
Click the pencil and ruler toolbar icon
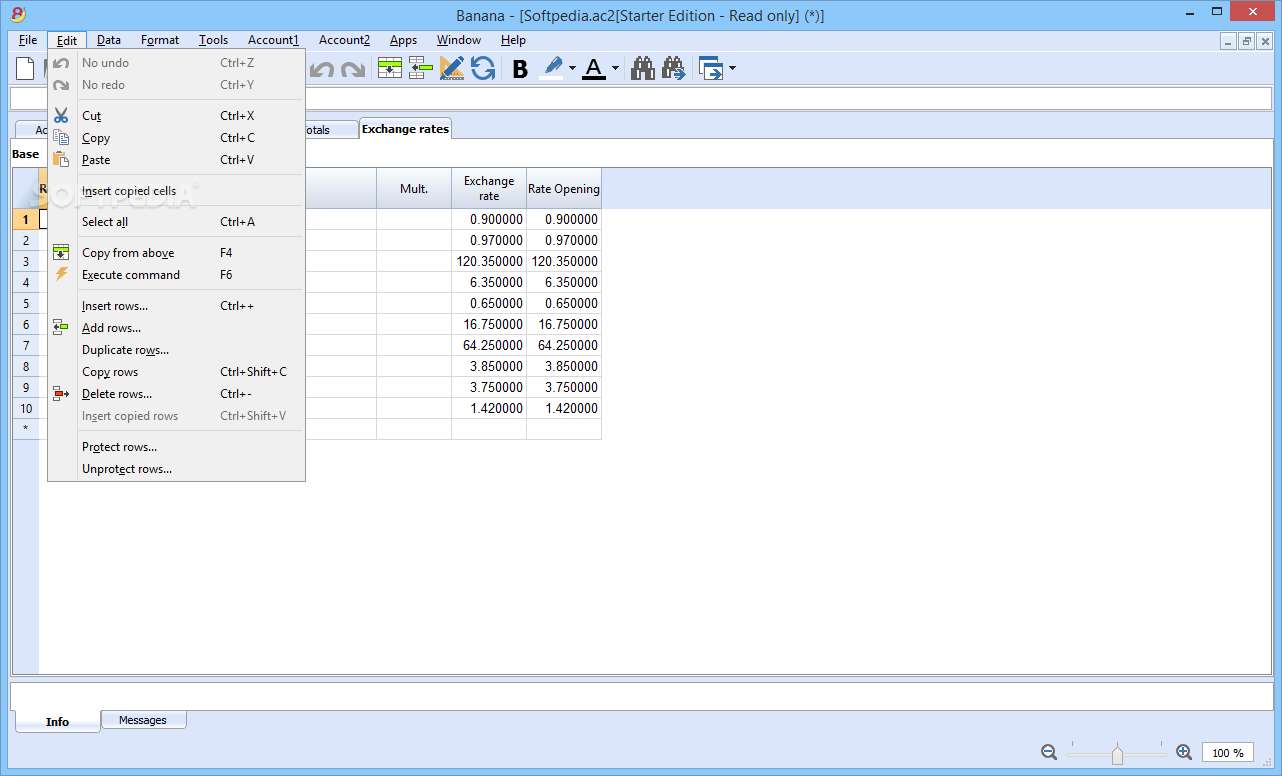(452, 69)
